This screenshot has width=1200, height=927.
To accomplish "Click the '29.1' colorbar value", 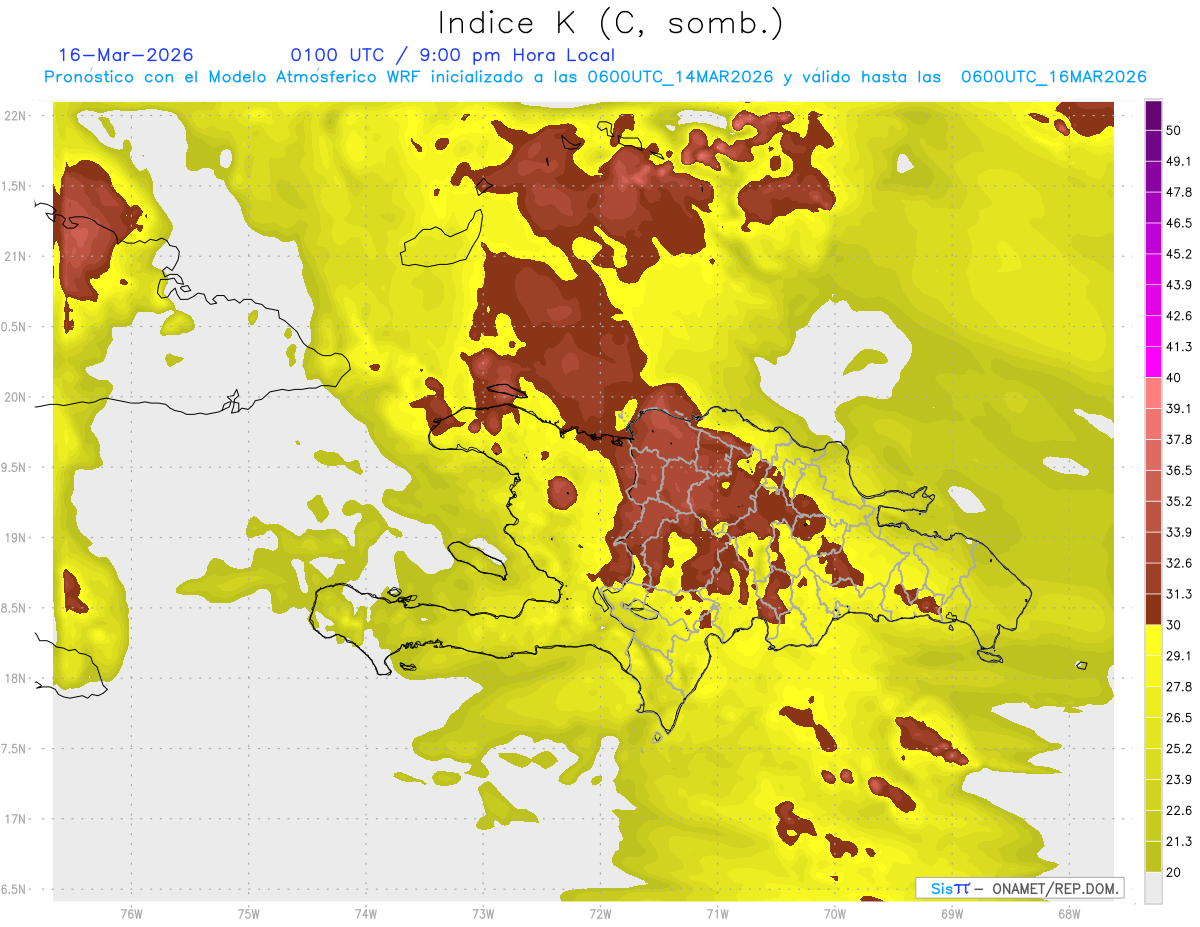I will pos(1179,656).
